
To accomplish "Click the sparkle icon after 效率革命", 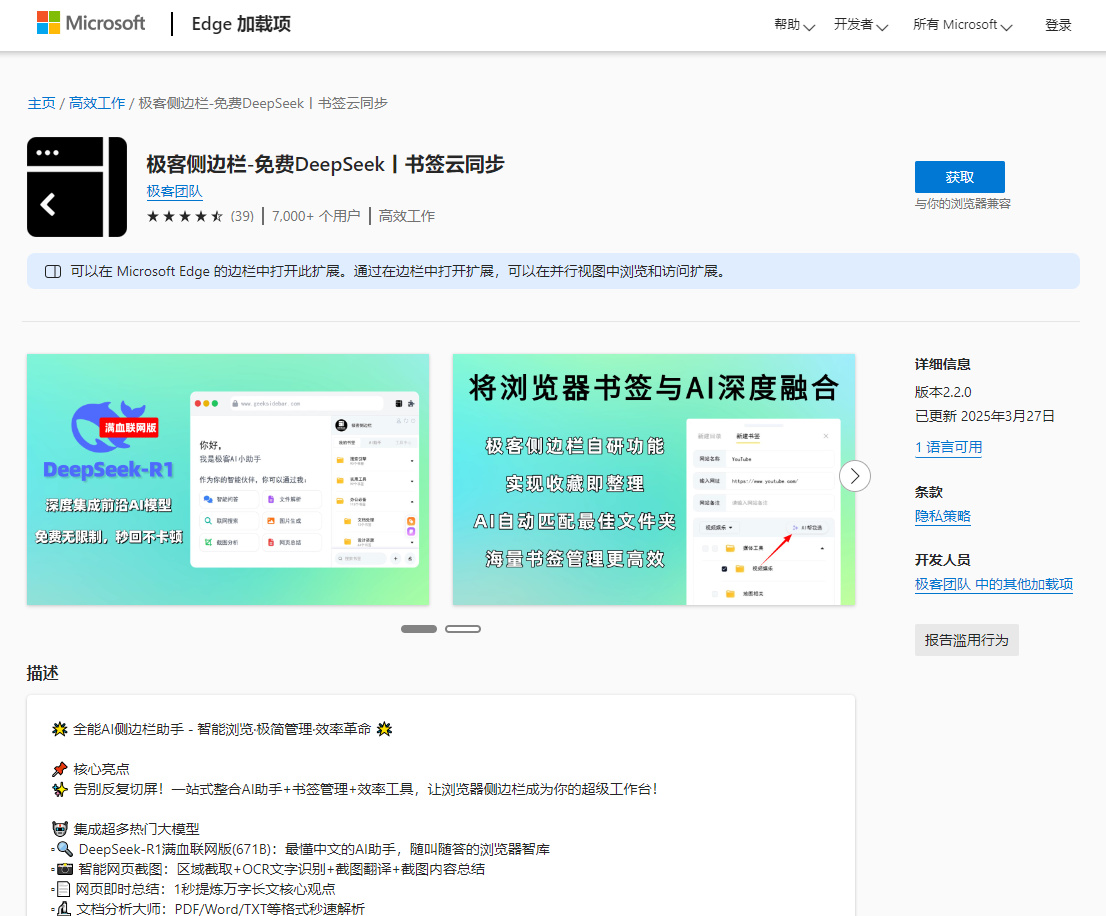I will click(x=384, y=729).
